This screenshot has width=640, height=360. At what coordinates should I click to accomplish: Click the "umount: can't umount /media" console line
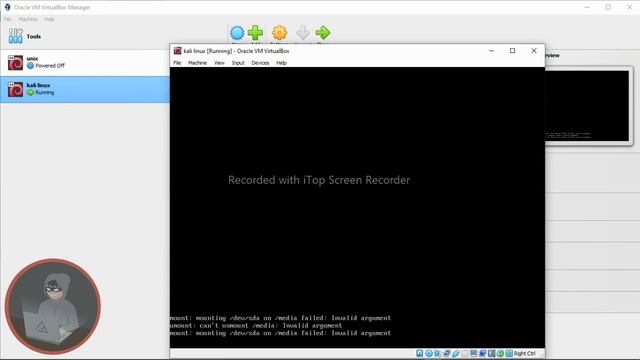point(256,325)
